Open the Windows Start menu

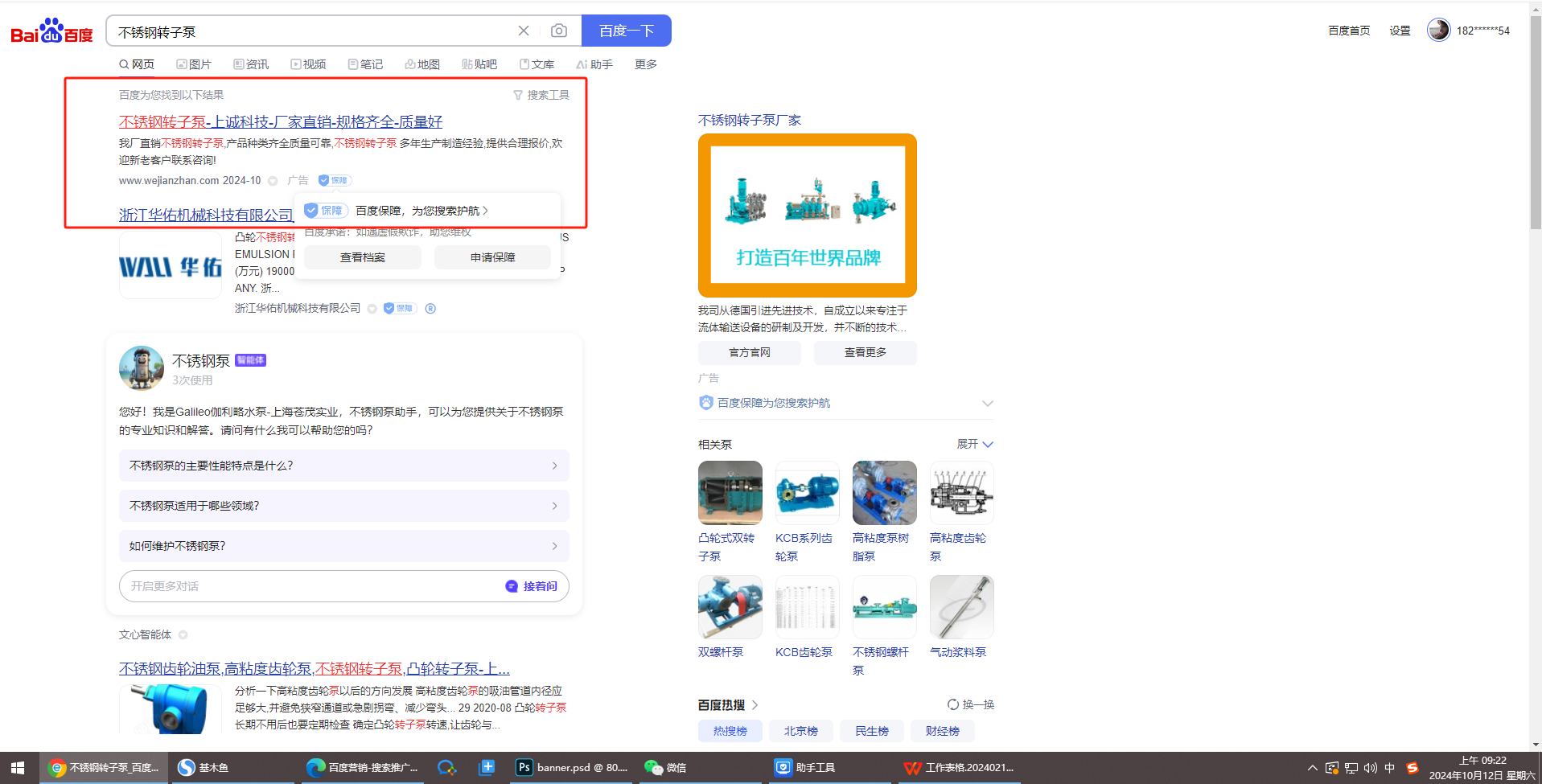tap(18, 768)
